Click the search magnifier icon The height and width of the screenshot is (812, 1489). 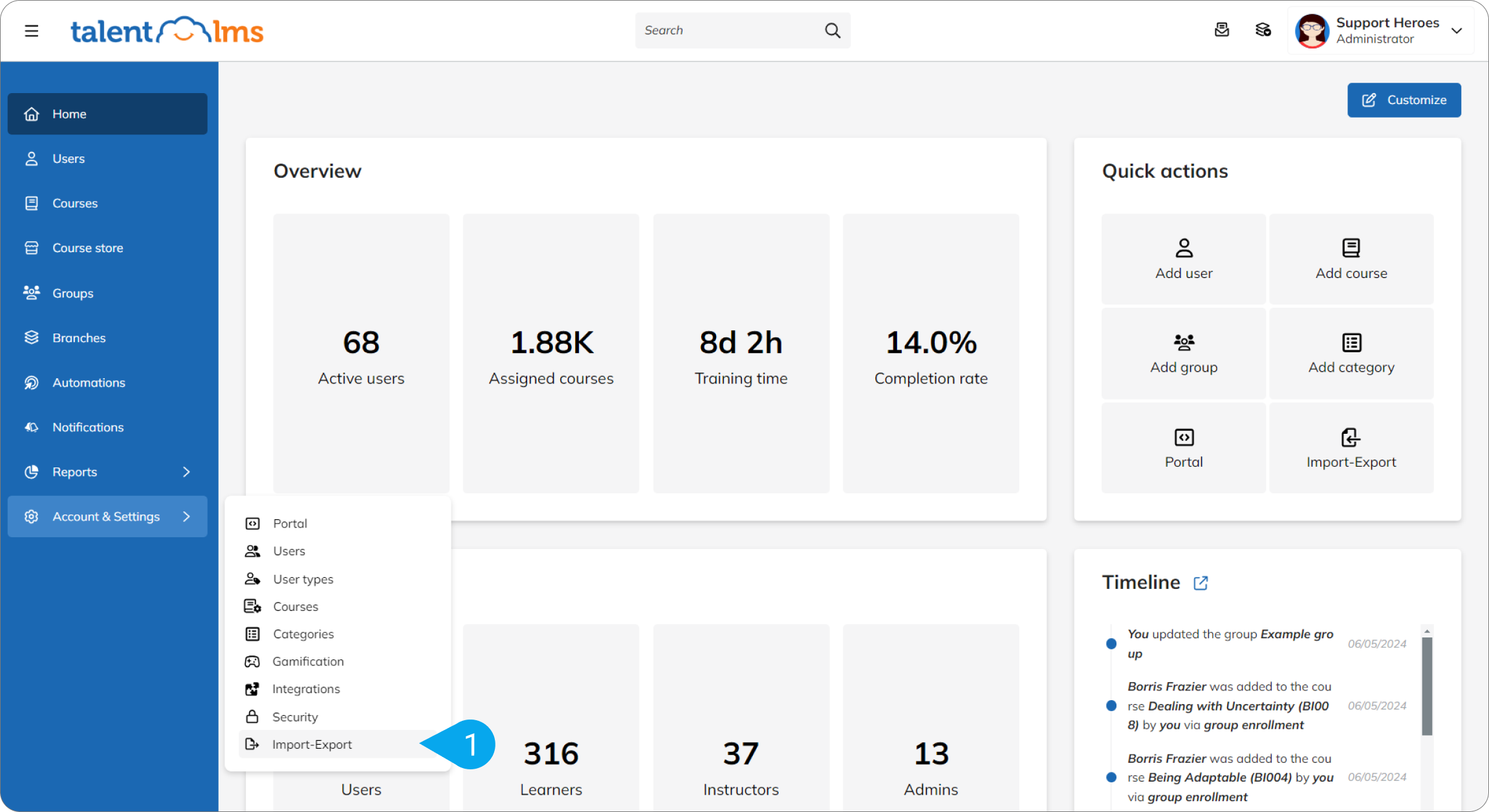pos(832,30)
